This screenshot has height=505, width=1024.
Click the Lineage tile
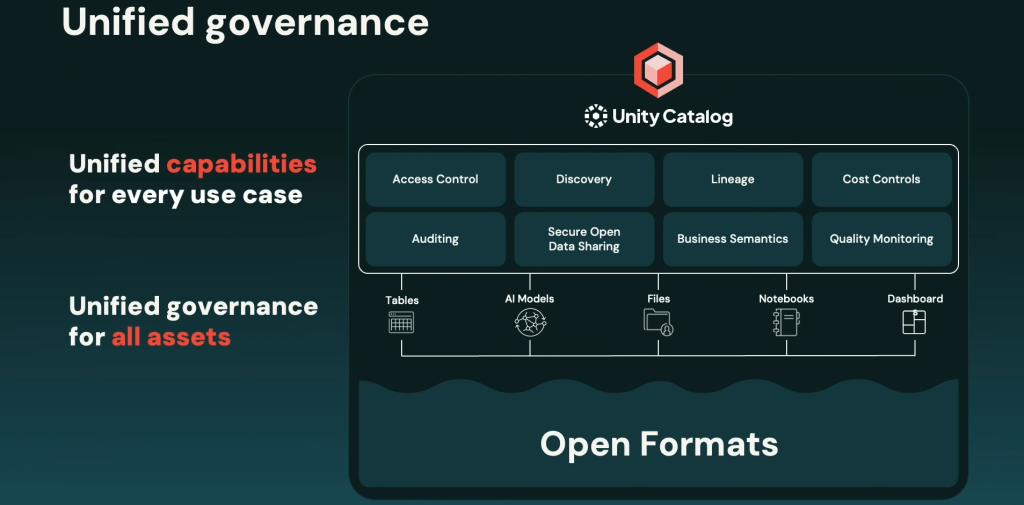(x=733, y=179)
